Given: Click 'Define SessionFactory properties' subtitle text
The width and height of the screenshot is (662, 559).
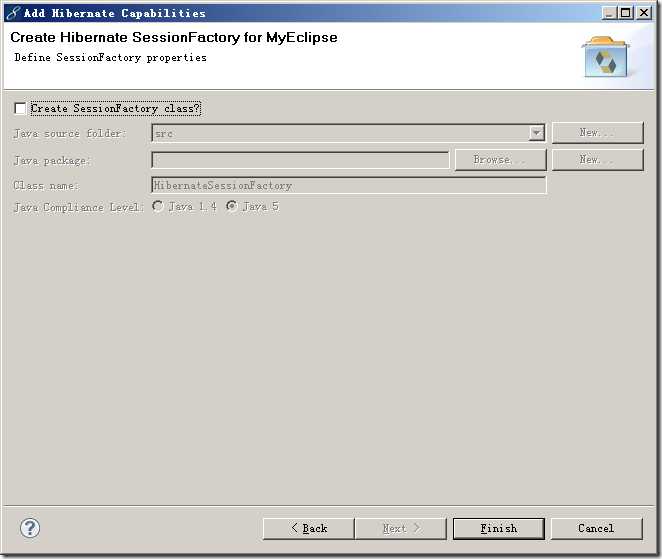Looking at the screenshot, I should (x=111, y=57).
